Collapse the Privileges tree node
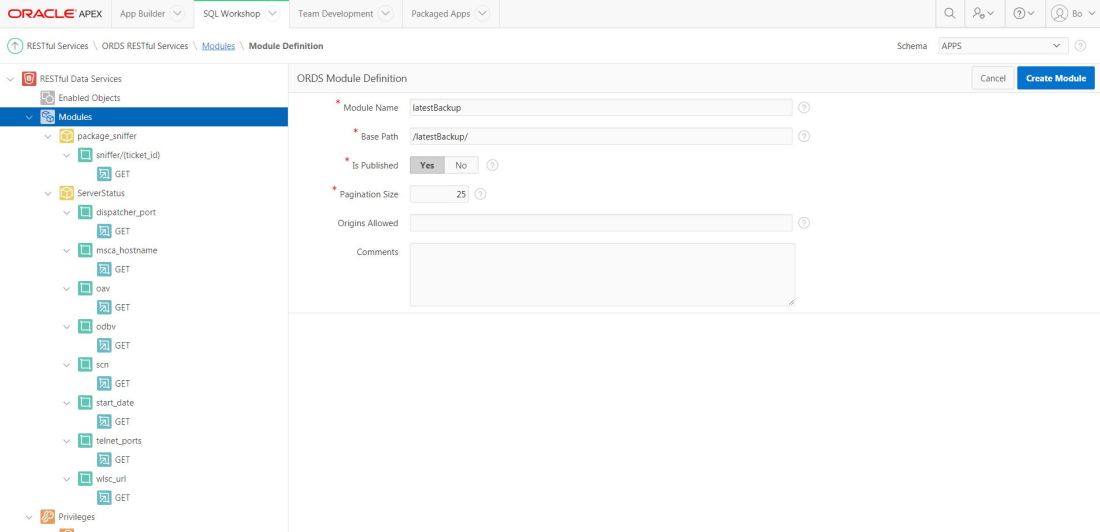1100x532 pixels. point(29,517)
